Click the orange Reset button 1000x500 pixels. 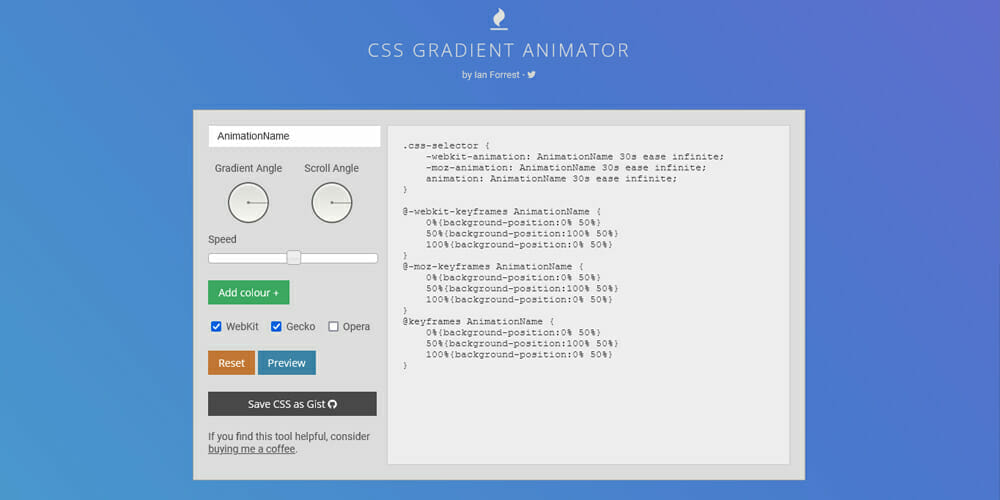pyautogui.click(x=231, y=363)
